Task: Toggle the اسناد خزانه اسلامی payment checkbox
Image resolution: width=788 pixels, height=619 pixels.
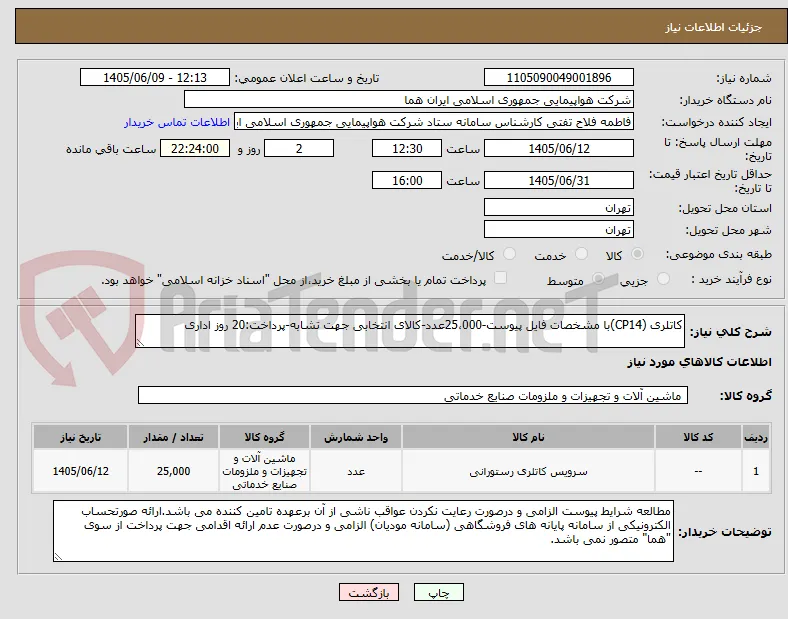Action: (501, 278)
